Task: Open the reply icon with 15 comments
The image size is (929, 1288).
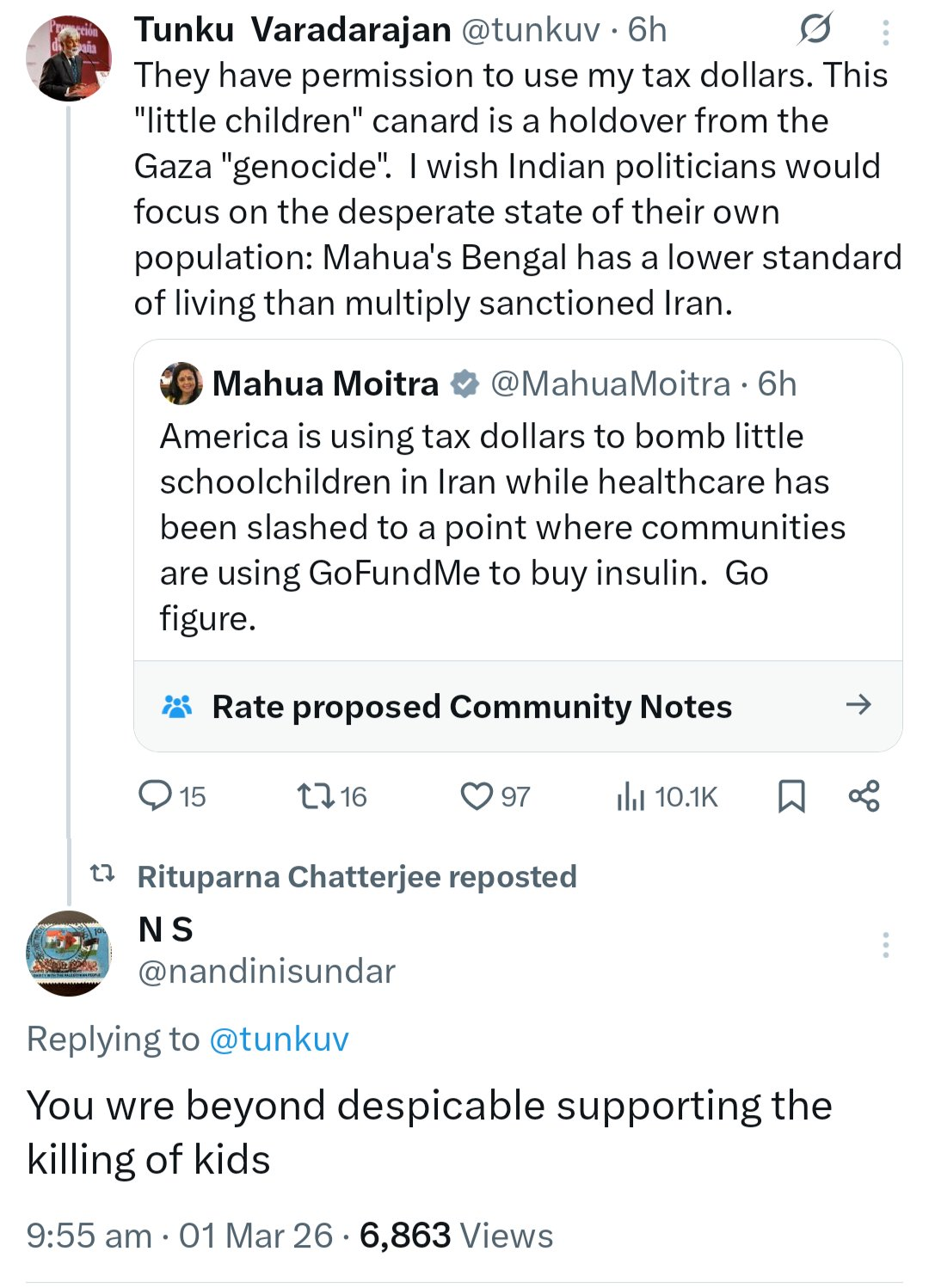Action: 156,796
